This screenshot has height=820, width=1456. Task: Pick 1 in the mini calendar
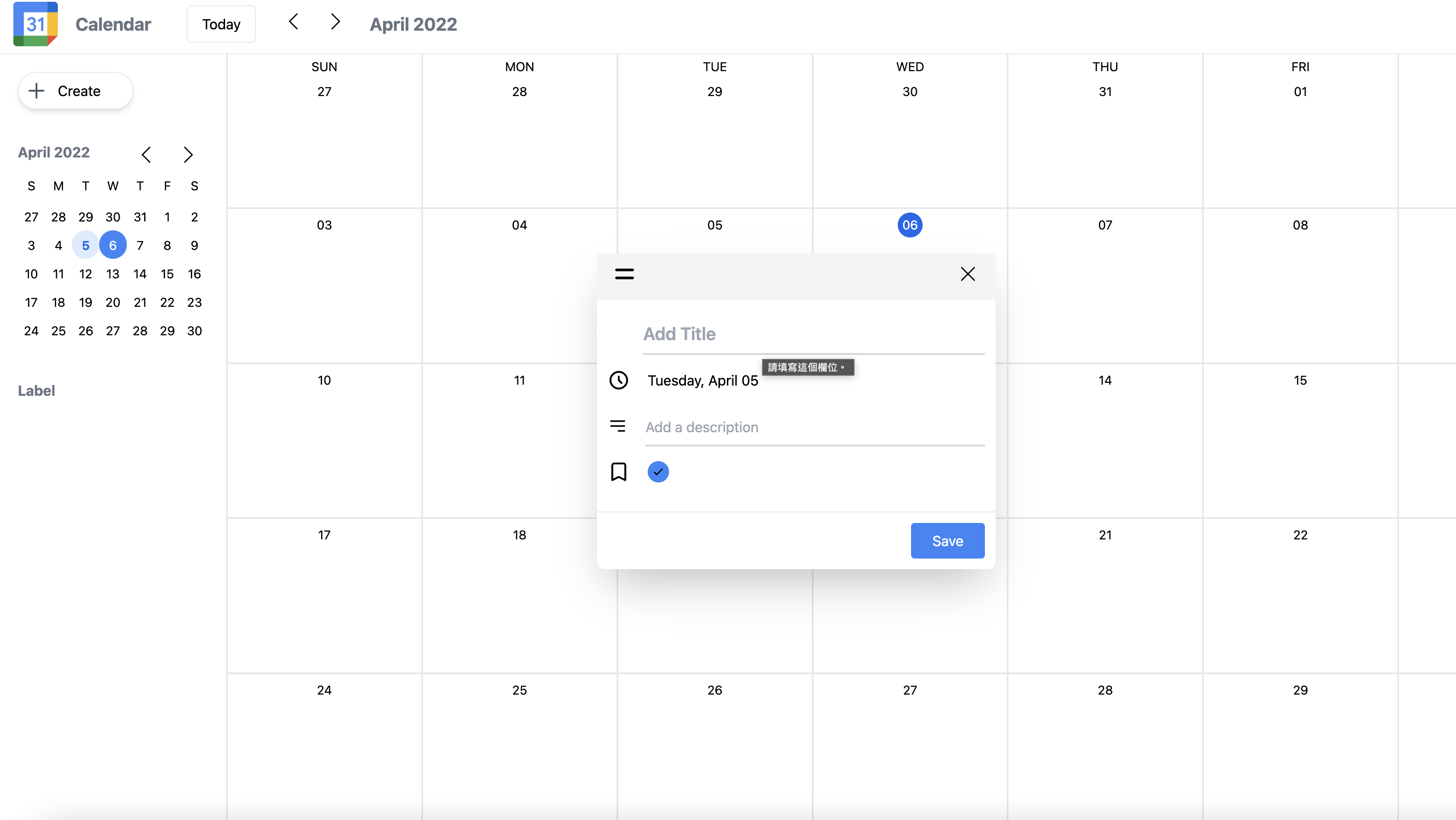pos(167,217)
